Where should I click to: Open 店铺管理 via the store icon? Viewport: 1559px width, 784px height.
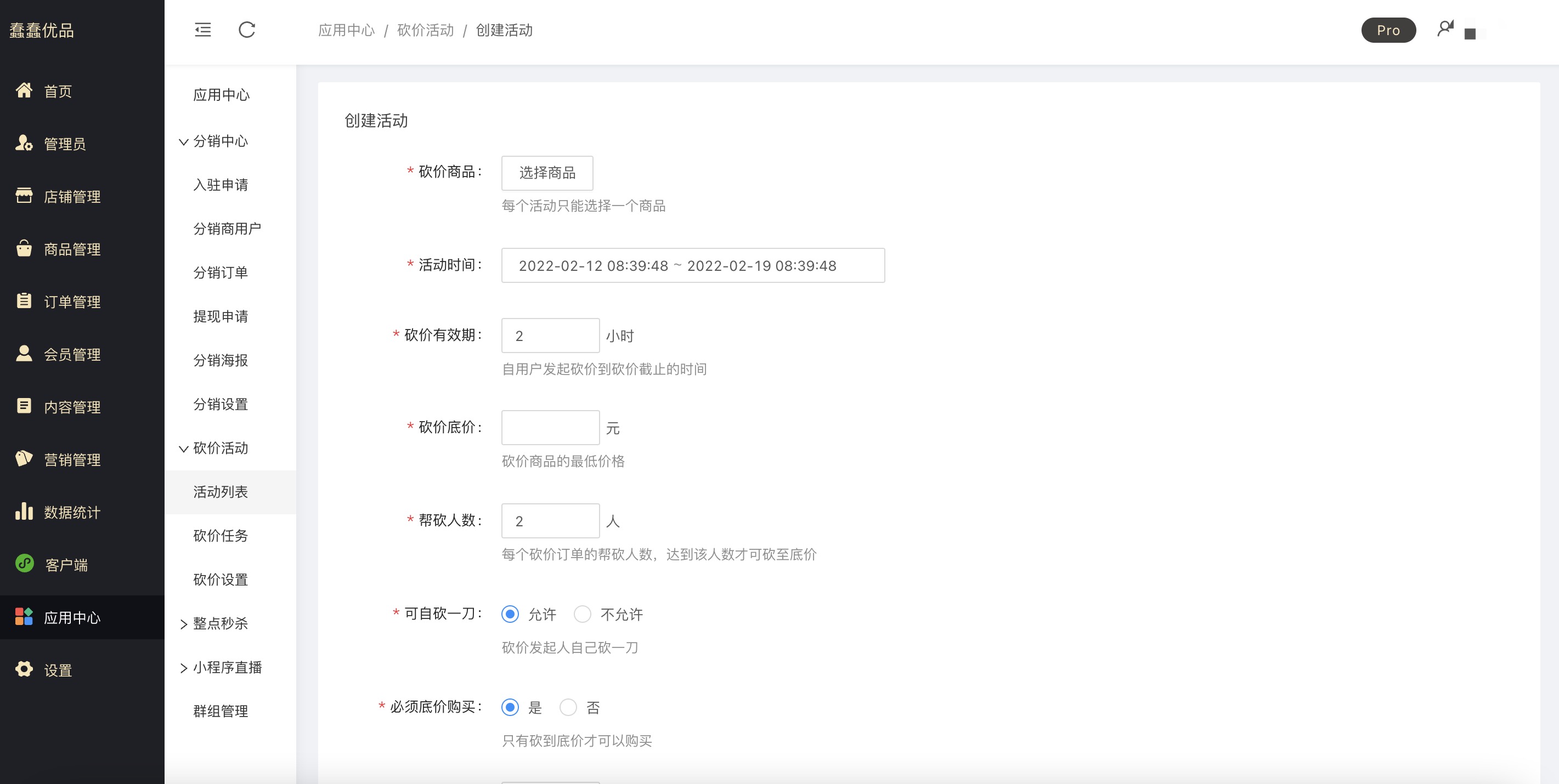tap(24, 196)
